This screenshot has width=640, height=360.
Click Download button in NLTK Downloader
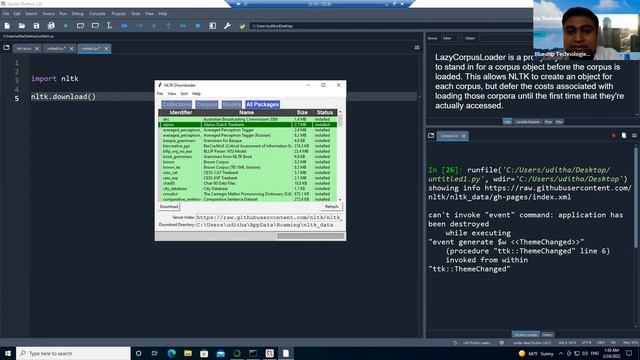coord(169,207)
